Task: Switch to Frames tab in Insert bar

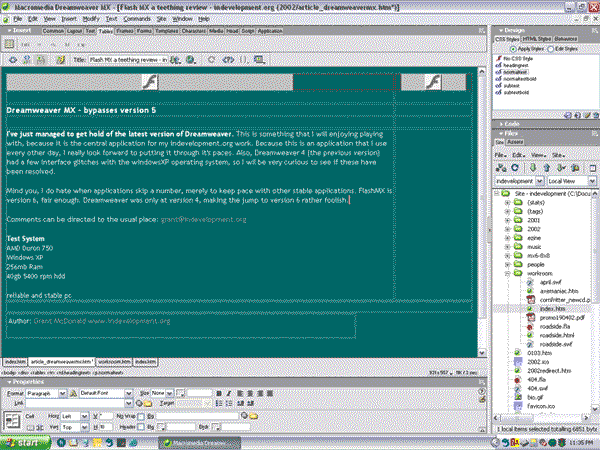Action: click(x=125, y=31)
